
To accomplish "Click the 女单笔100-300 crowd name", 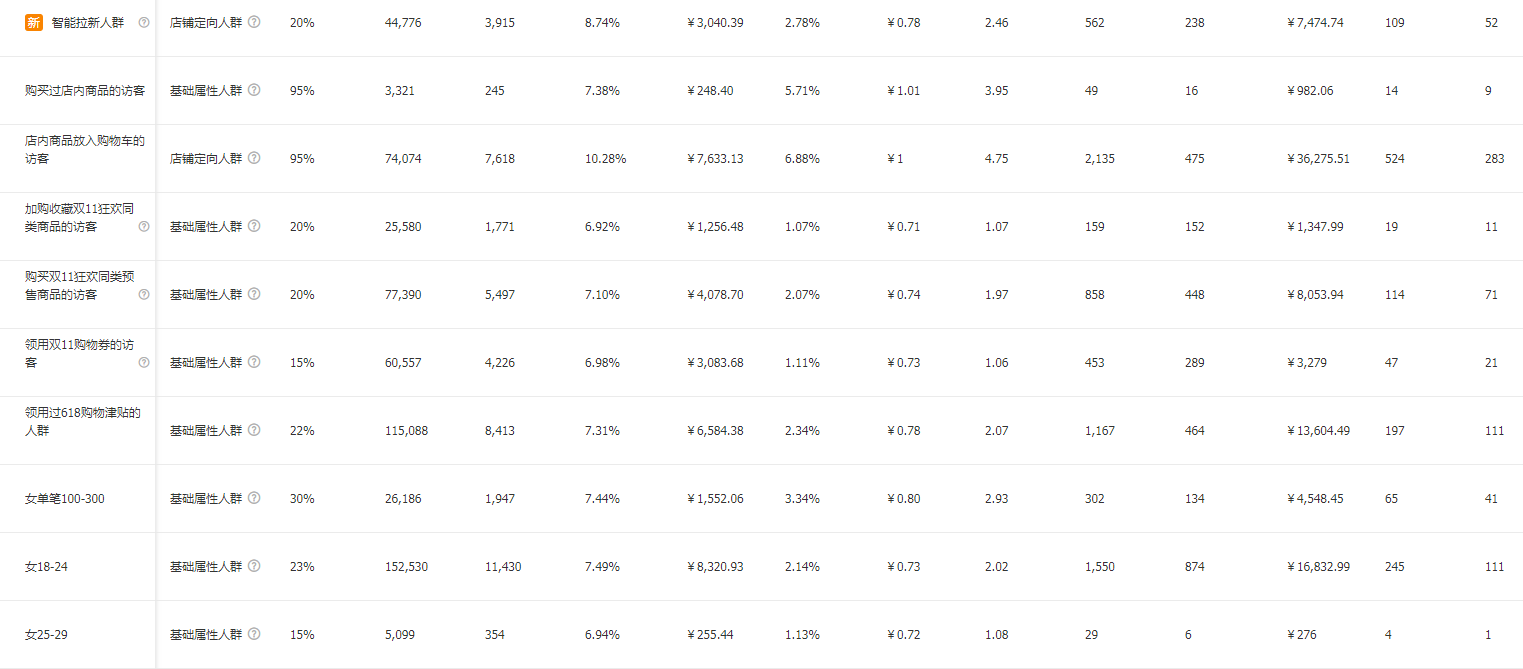I will 64,498.
